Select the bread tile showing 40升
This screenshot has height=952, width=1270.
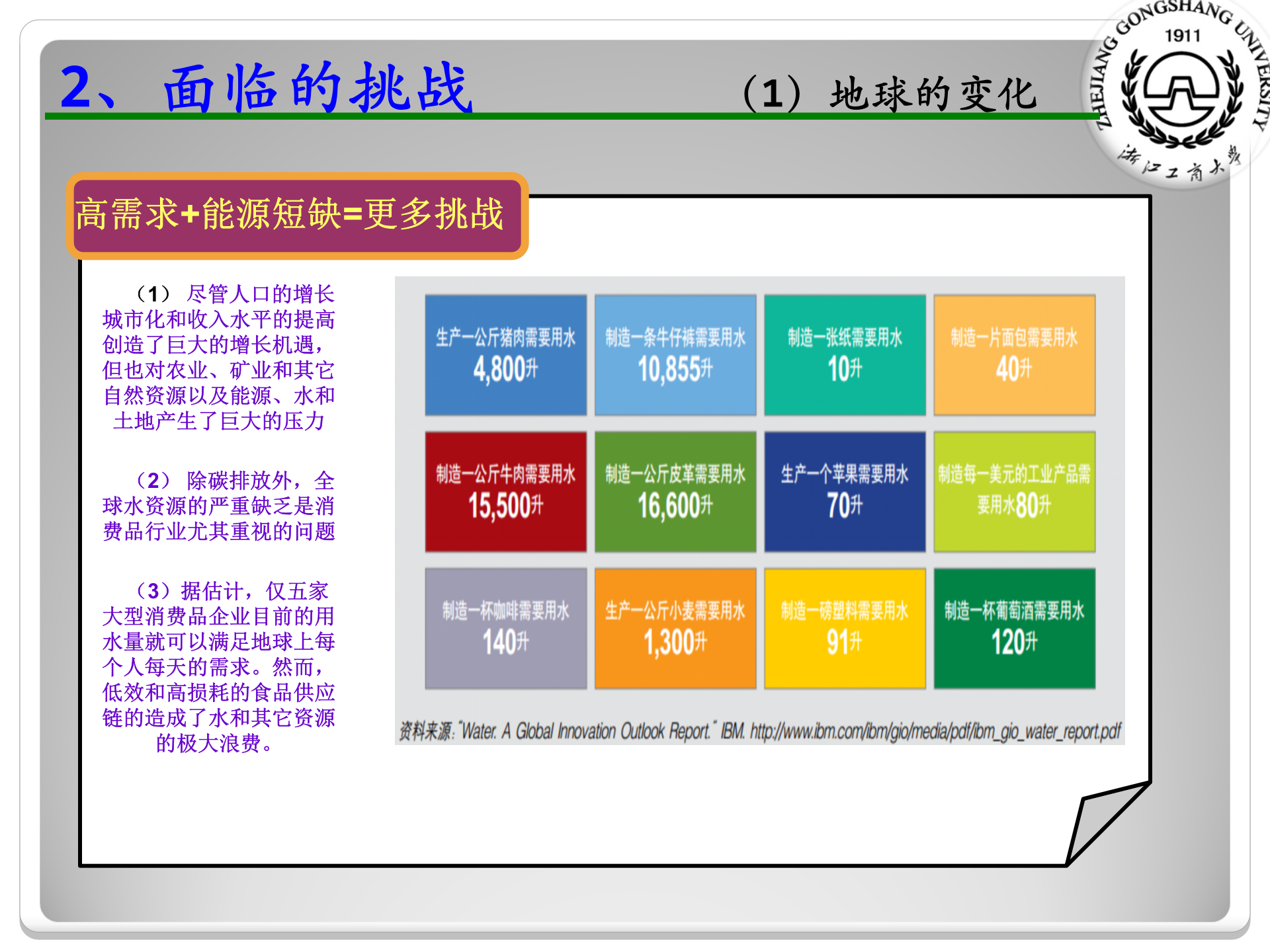tap(1014, 355)
